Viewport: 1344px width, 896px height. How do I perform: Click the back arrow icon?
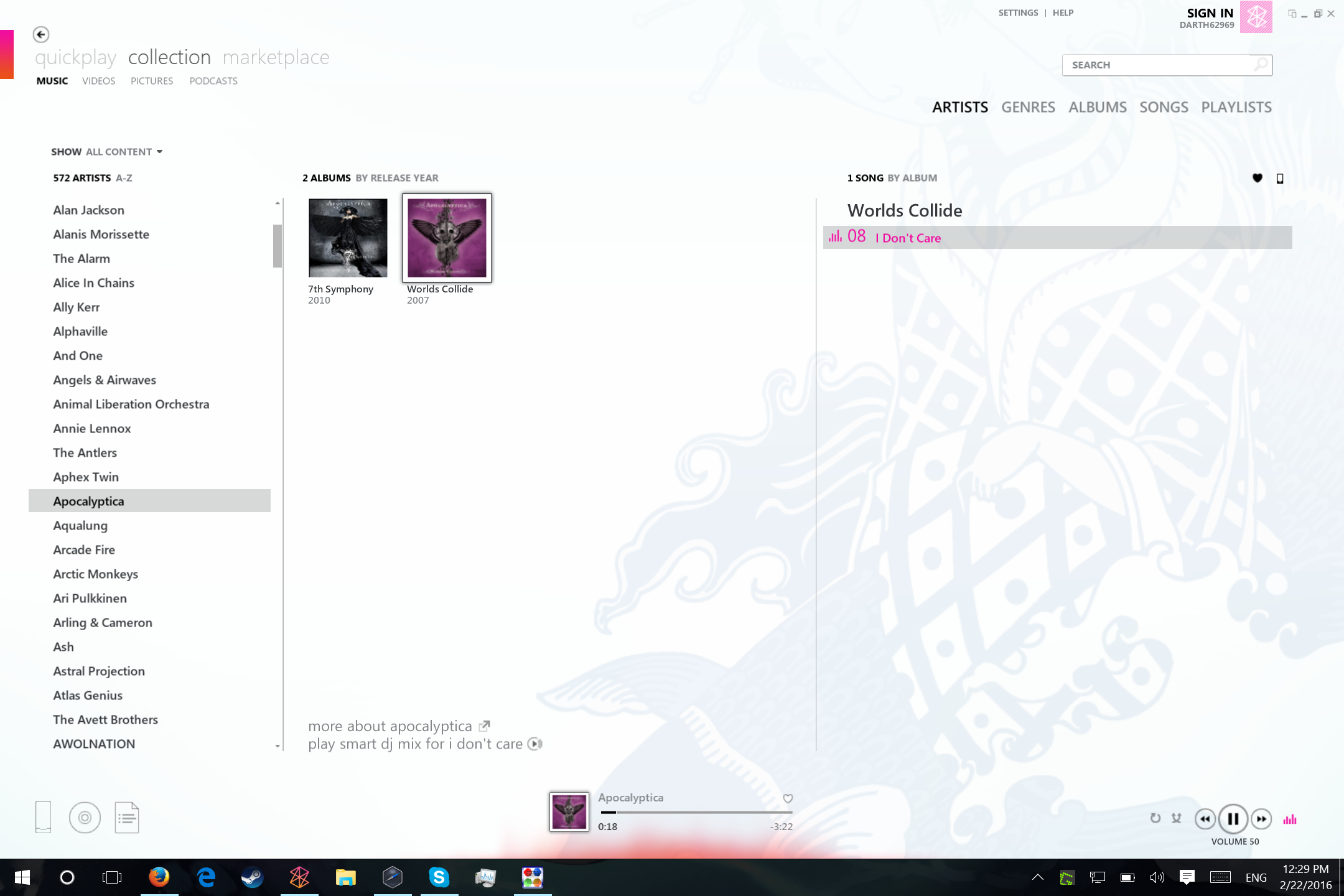pyautogui.click(x=41, y=34)
